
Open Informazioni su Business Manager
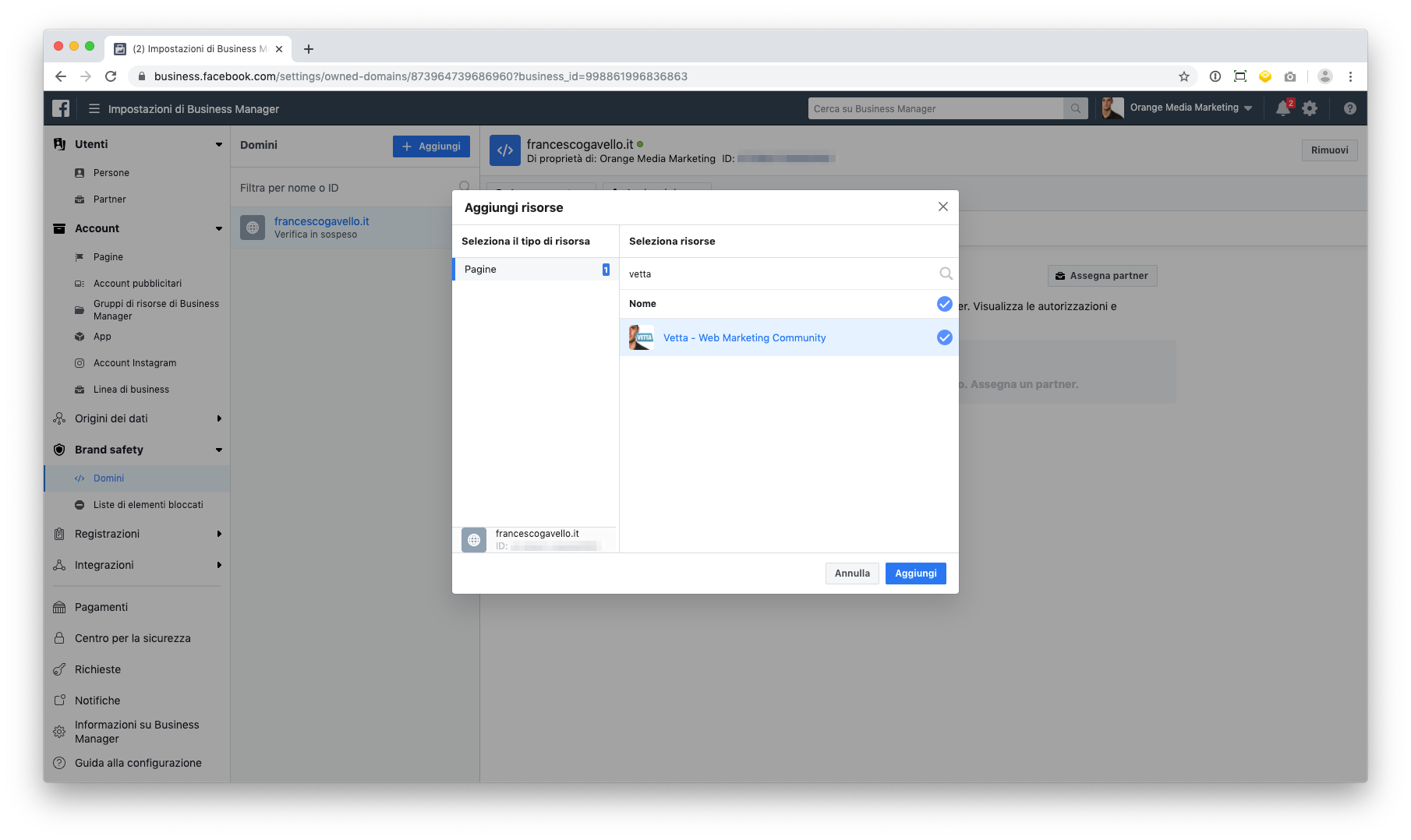pos(137,732)
